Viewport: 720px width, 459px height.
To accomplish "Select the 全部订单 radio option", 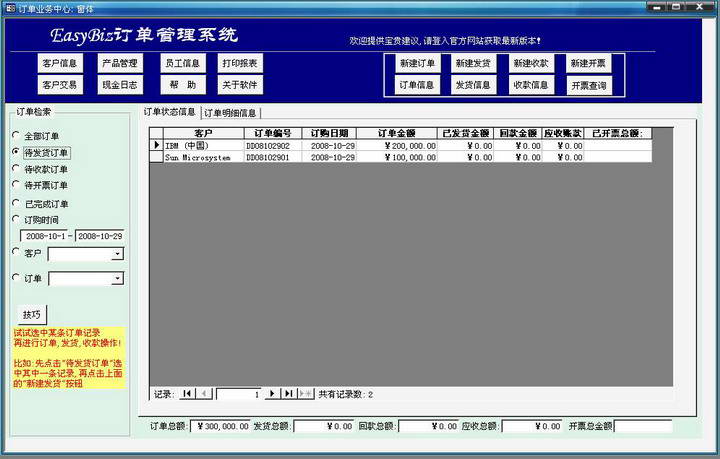I will click(x=15, y=135).
